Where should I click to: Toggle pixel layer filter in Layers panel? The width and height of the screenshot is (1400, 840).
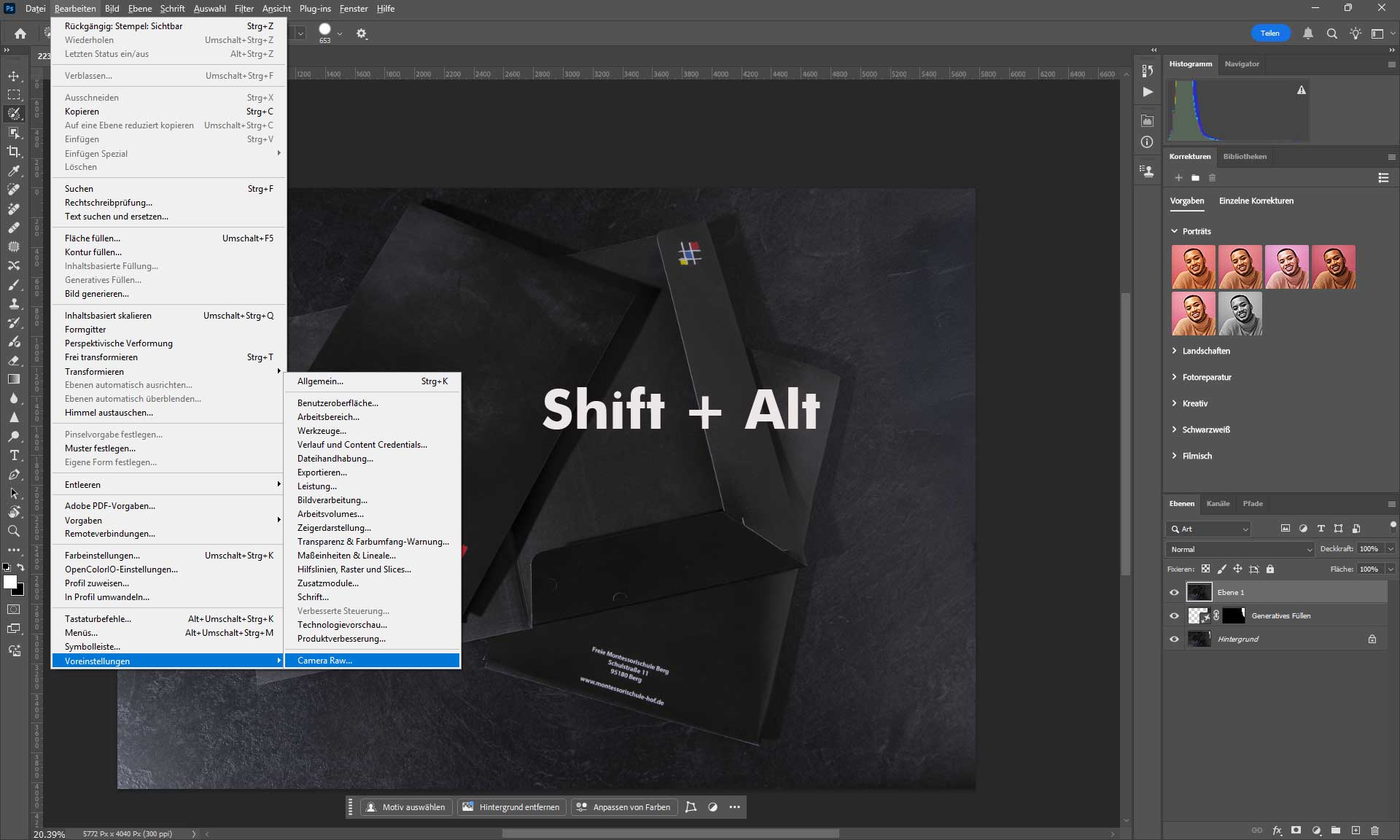tap(1286, 529)
